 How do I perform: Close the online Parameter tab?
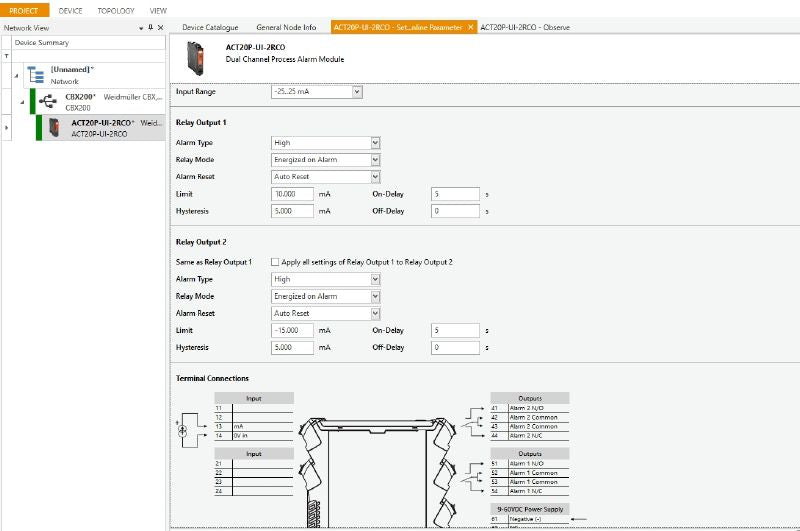pos(471,27)
